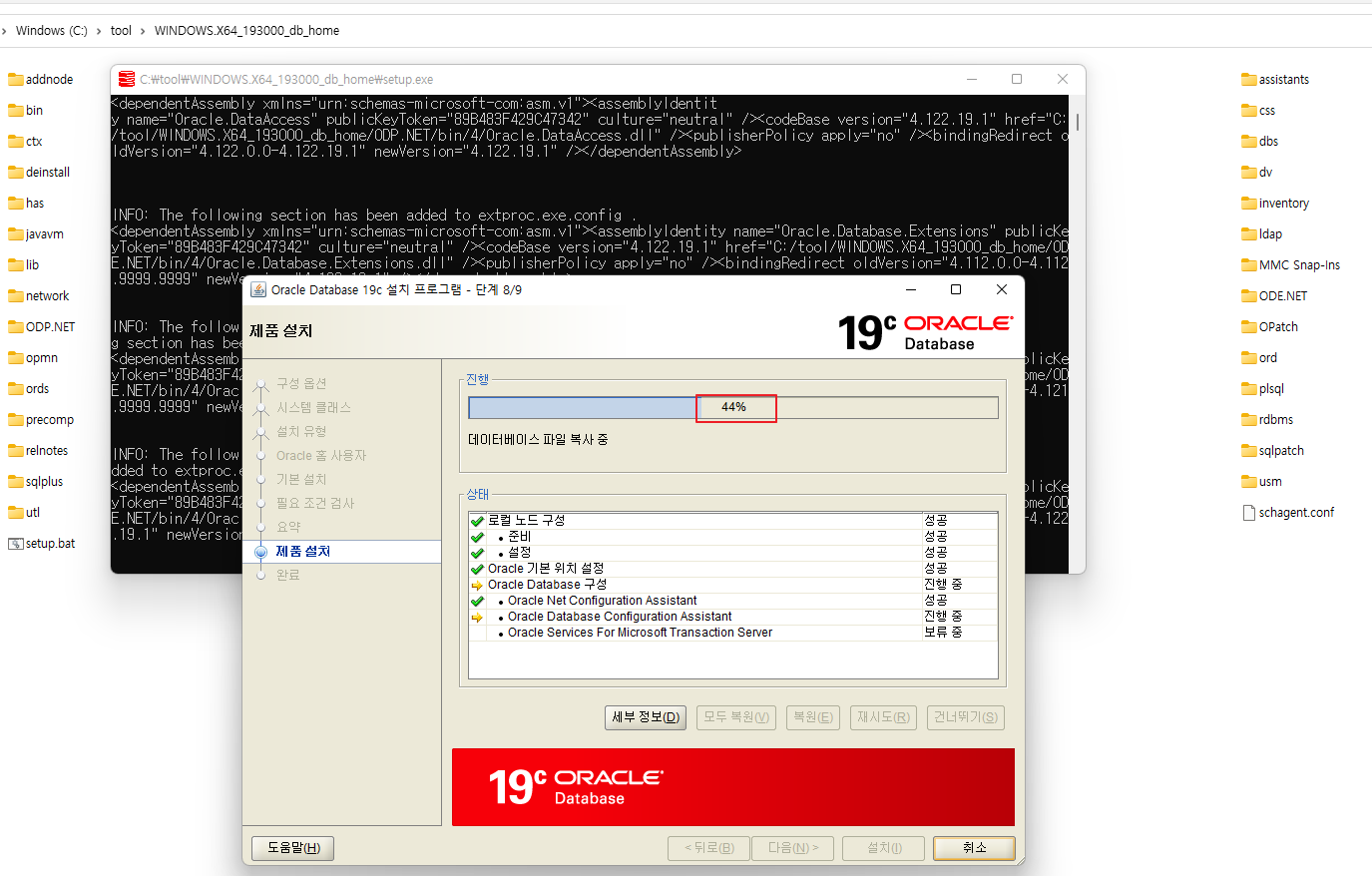1372x876 pixels.
Task: Select the 시스템 클래스 step in sidebar
Action: point(313,408)
